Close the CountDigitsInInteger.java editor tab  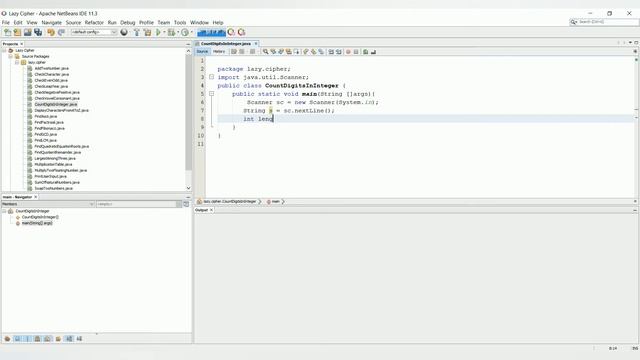click(x=256, y=44)
